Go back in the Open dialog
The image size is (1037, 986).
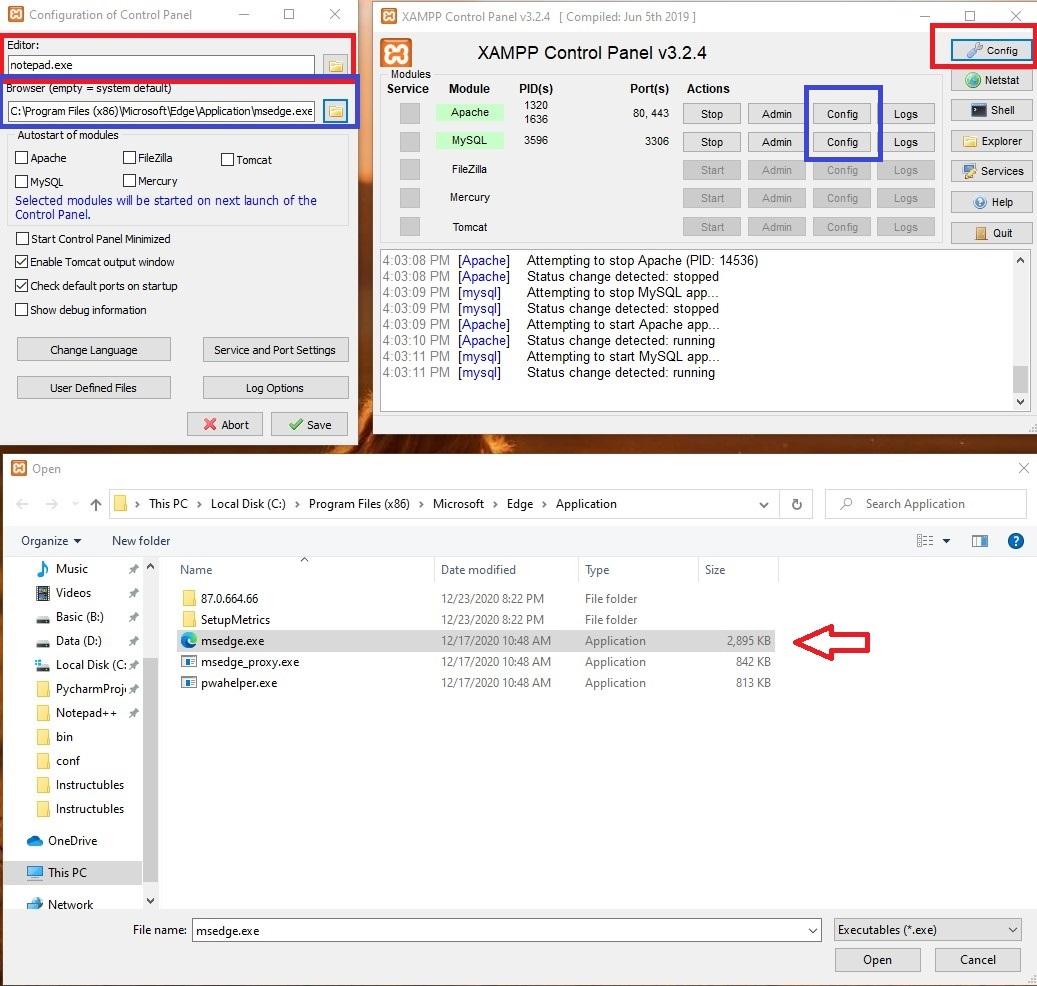coord(22,504)
